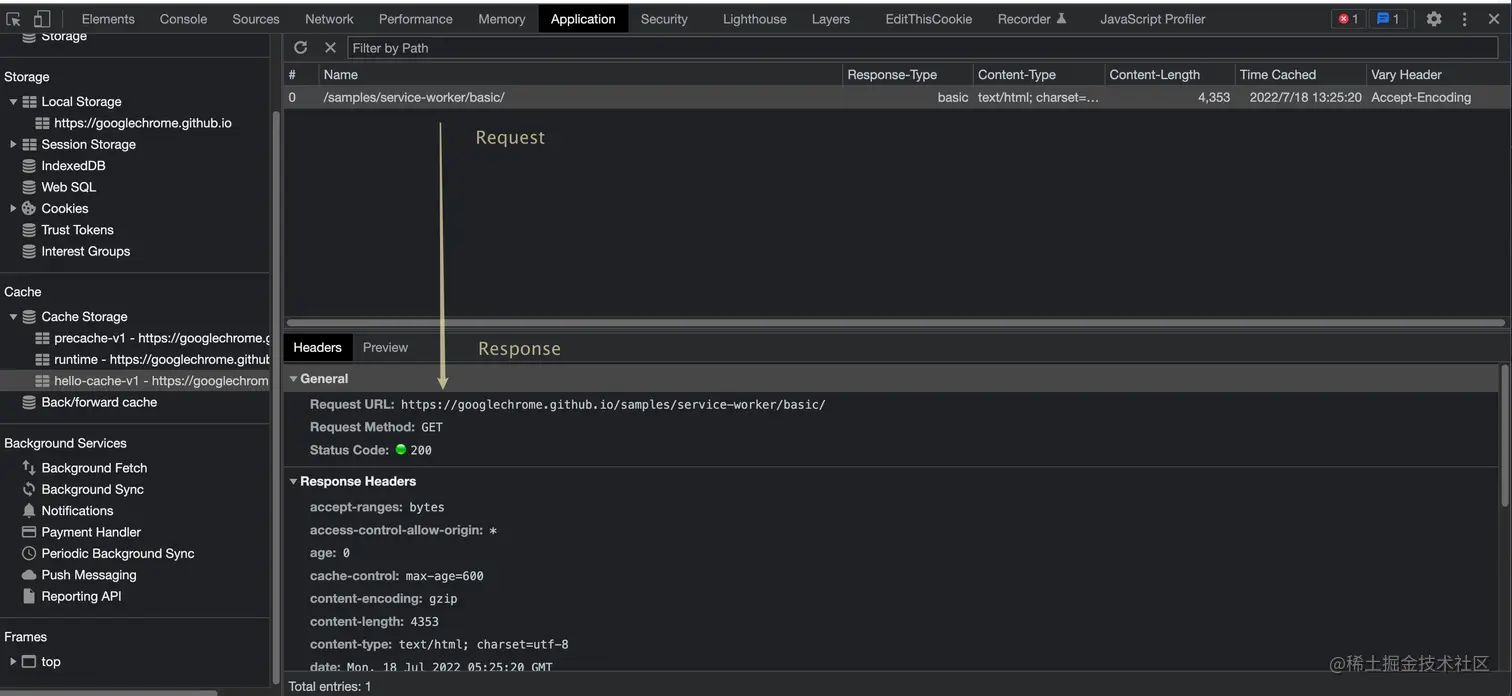Image resolution: width=1512 pixels, height=696 pixels.
Task: Sort by Content-Length column header
Action: point(1169,75)
